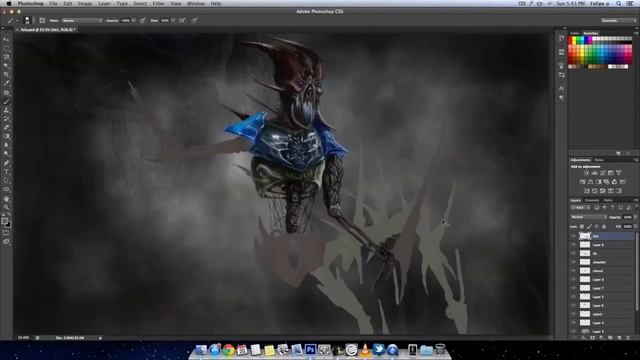Add a Hue/Saturation adjustment

click(582, 182)
